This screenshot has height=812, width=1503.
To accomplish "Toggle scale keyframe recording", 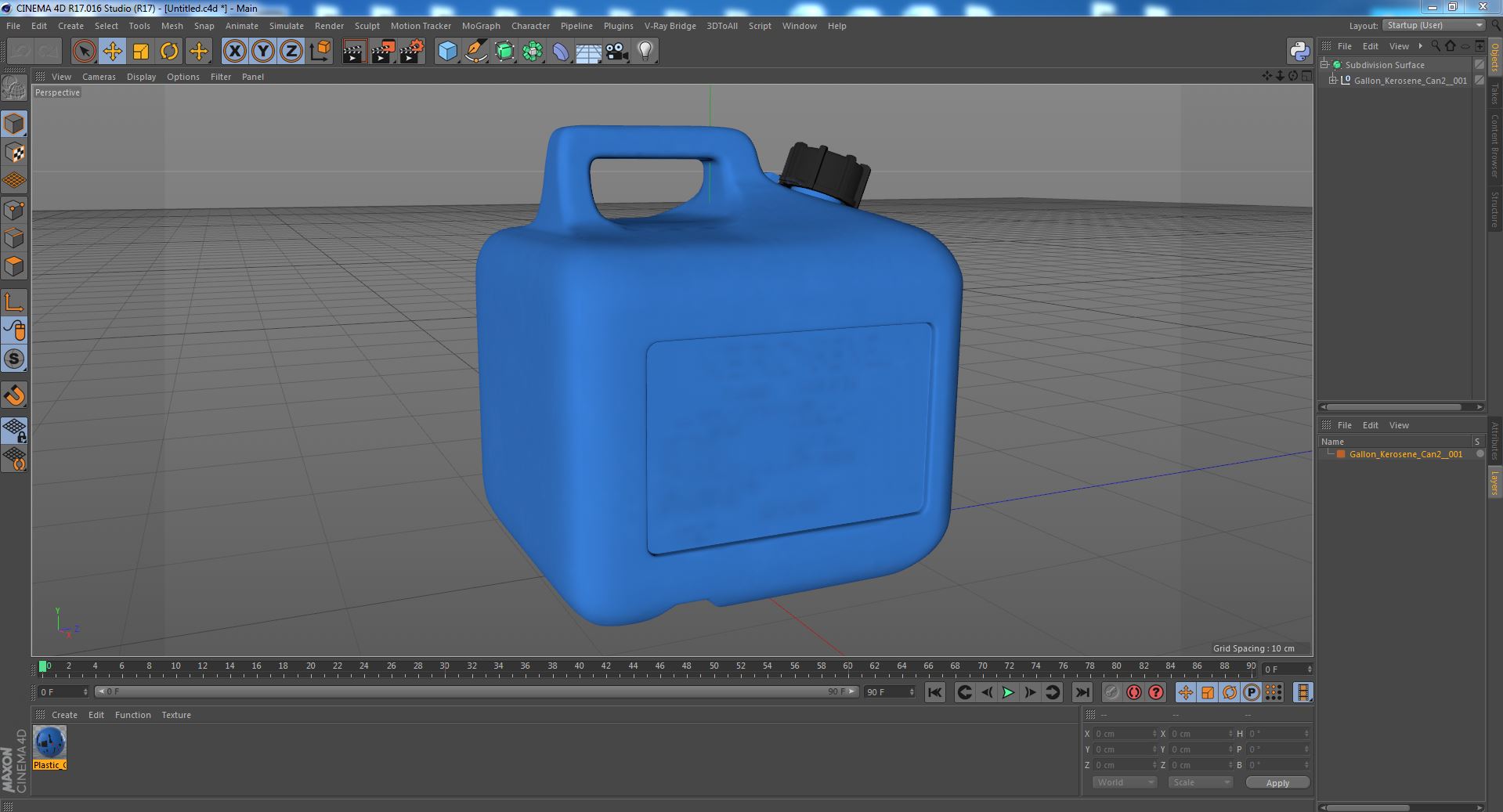I will (1208, 692).
